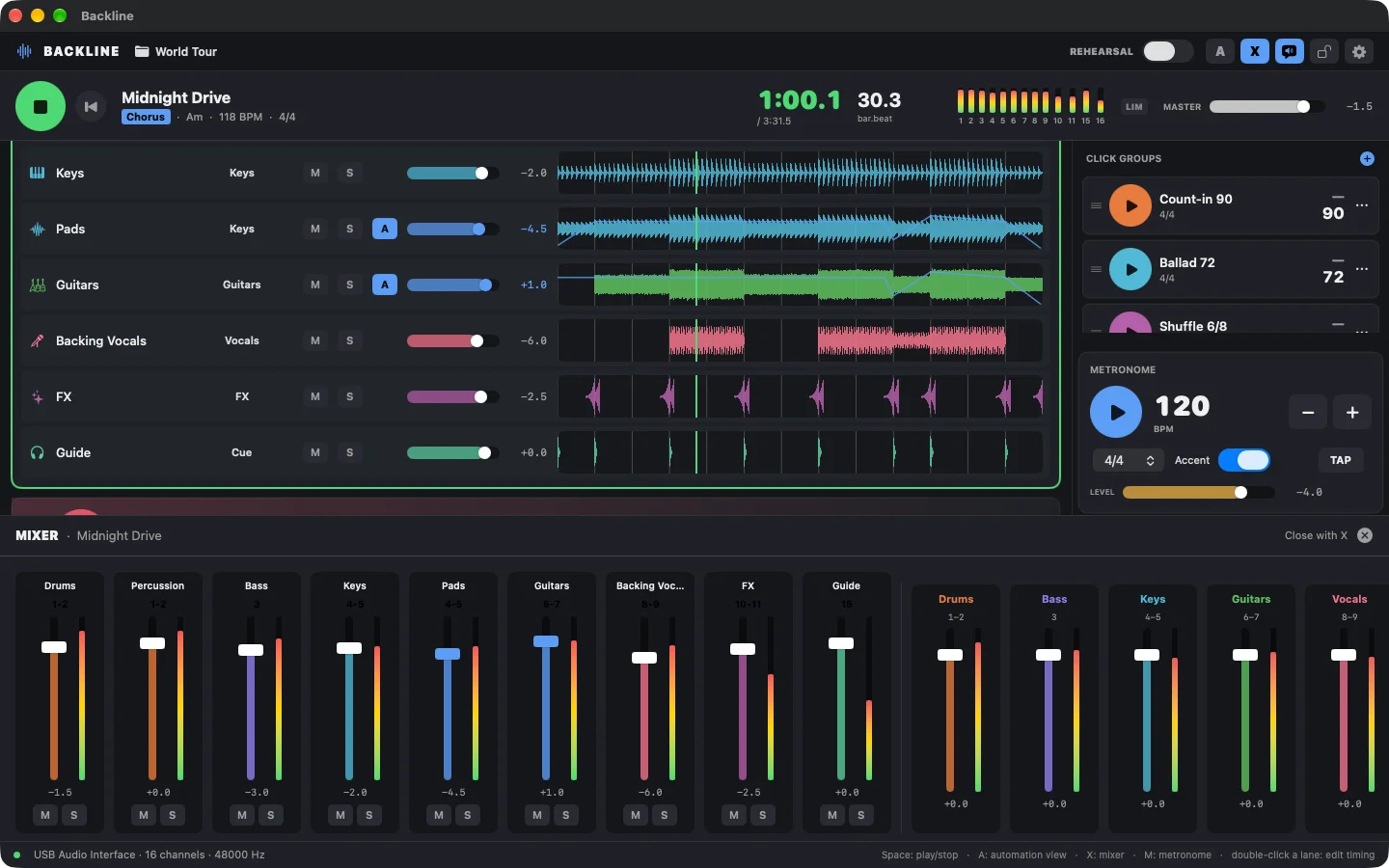Click the Backing Vocals microphone icon
This screenshot has height=868, width=1389.
point(38,340)
